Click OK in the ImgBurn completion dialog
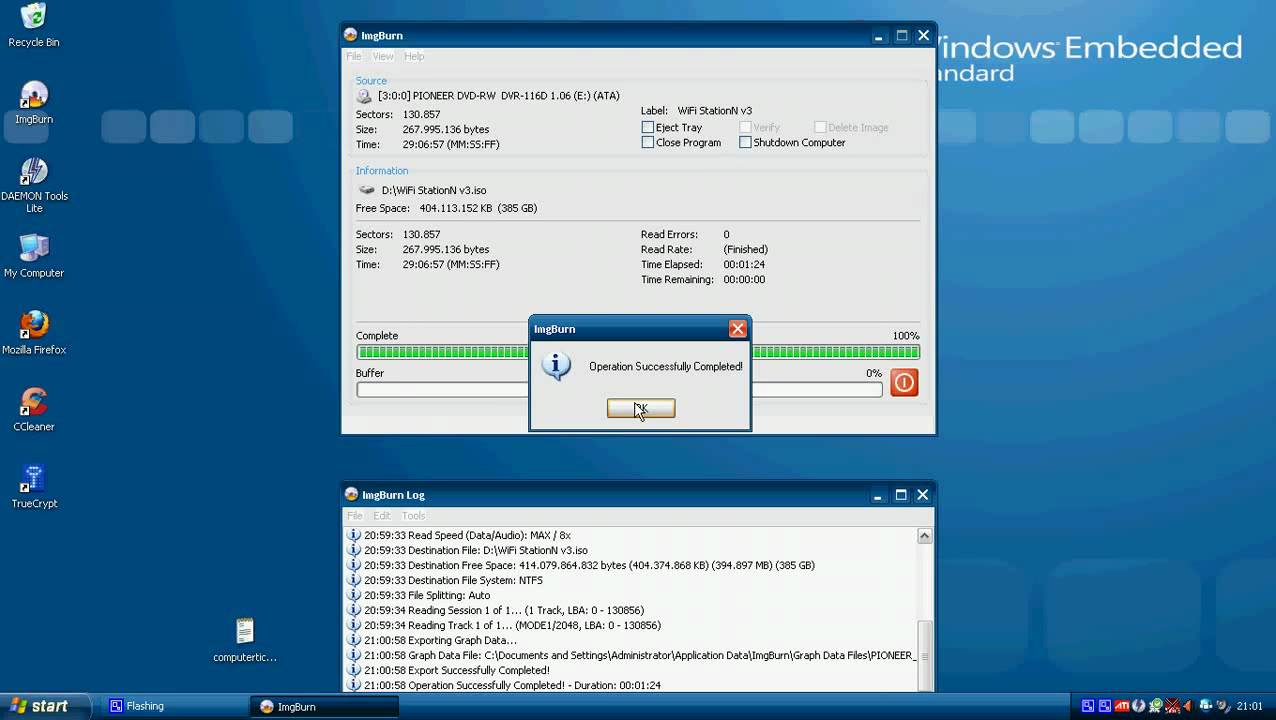Viewport: 1276px width, 720px height. pos(641,408)
